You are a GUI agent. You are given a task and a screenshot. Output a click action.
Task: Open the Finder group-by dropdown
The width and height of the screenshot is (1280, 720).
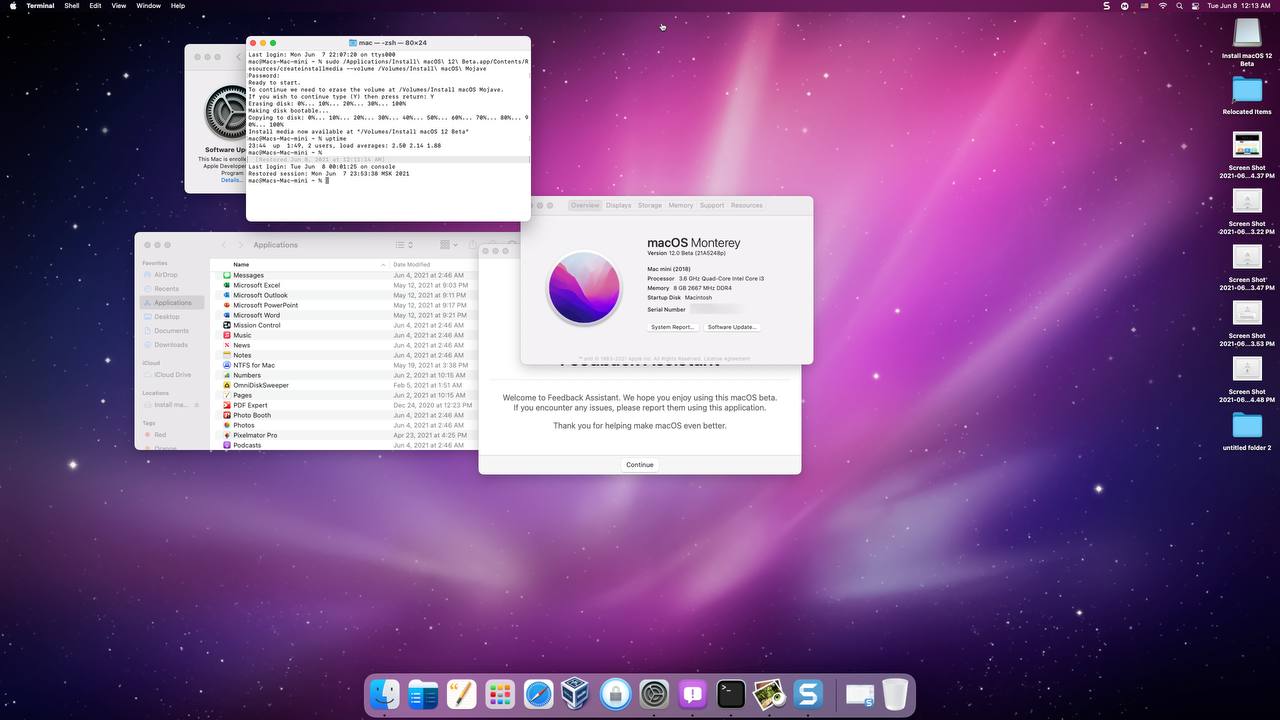449,245
